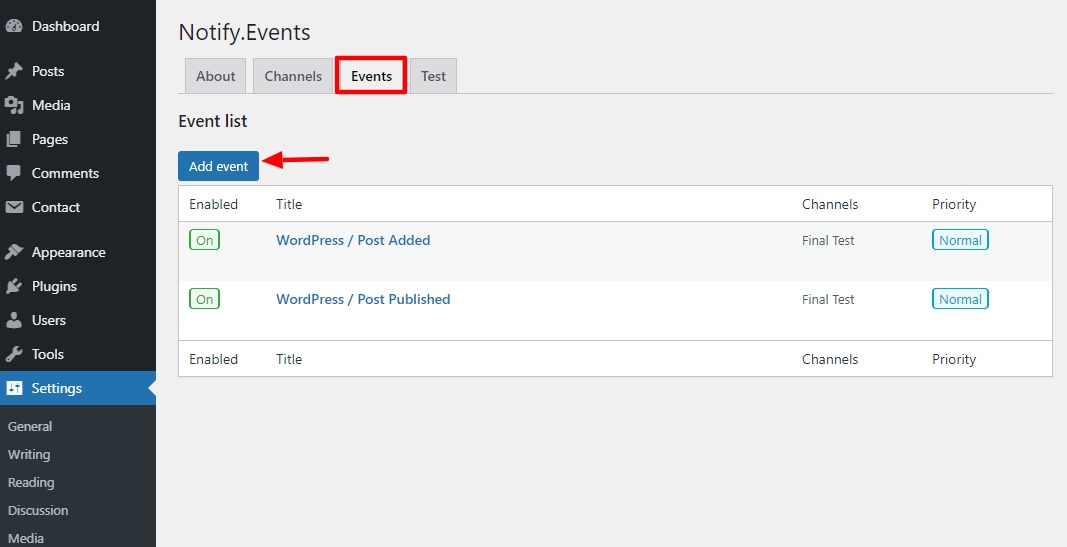Open the Tools menu label

tap(48, 354)
